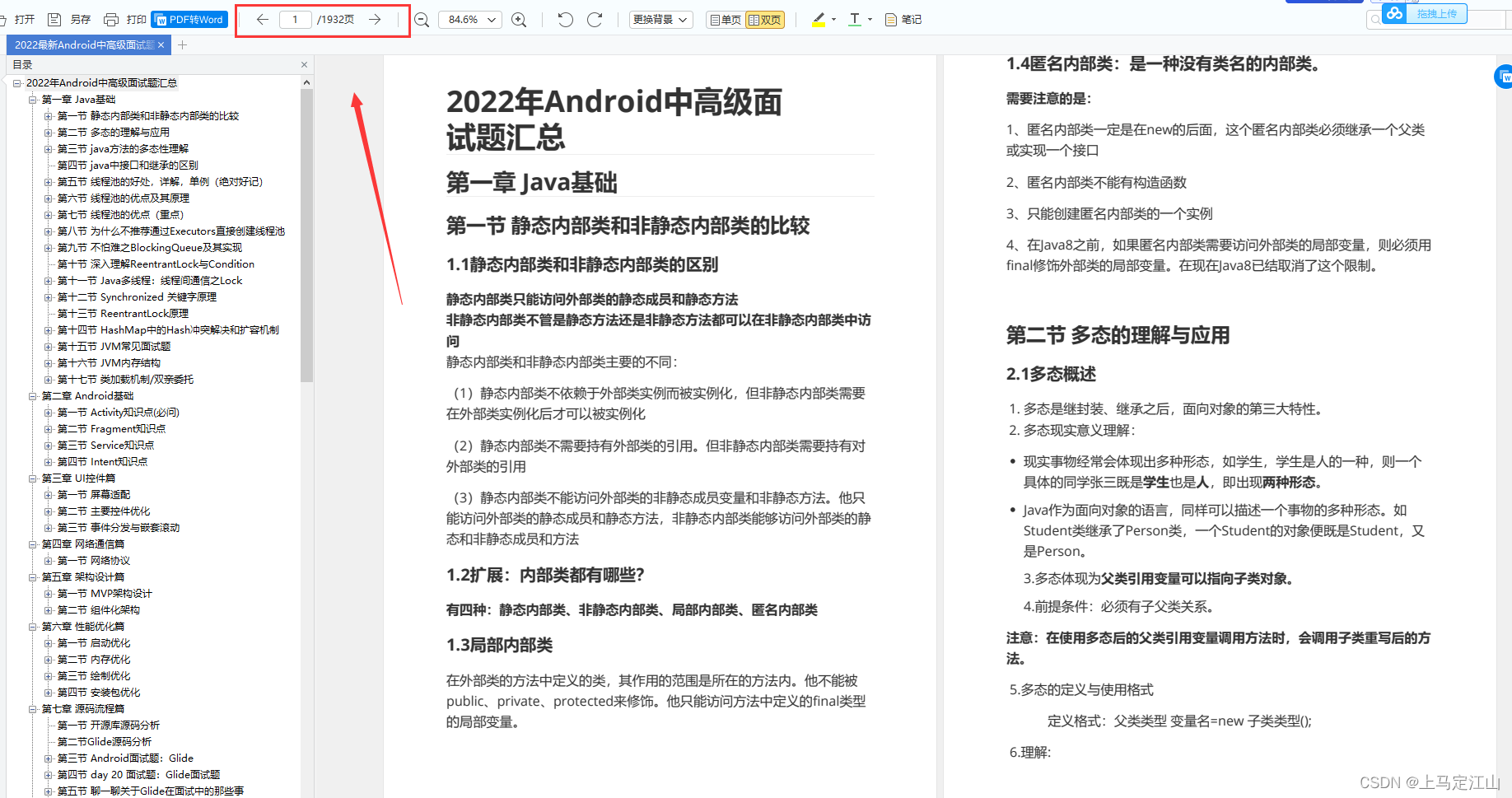The width and height of the screenshot is (1512, 798).
Task: Open 第十六节 JVM内存结构 bookmark
Action: (x=109, y=362)
